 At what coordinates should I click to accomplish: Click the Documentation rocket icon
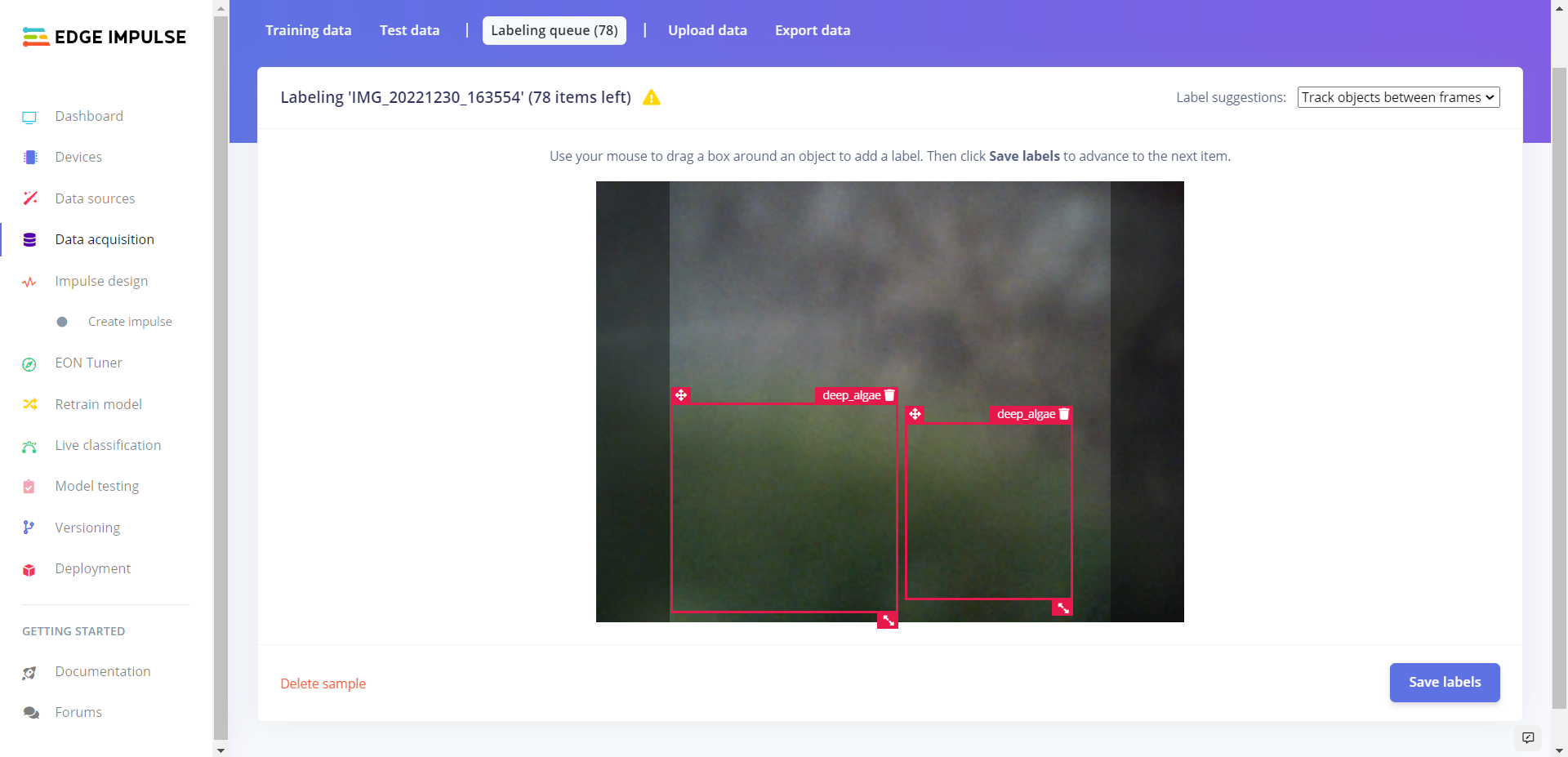(29, 672)
